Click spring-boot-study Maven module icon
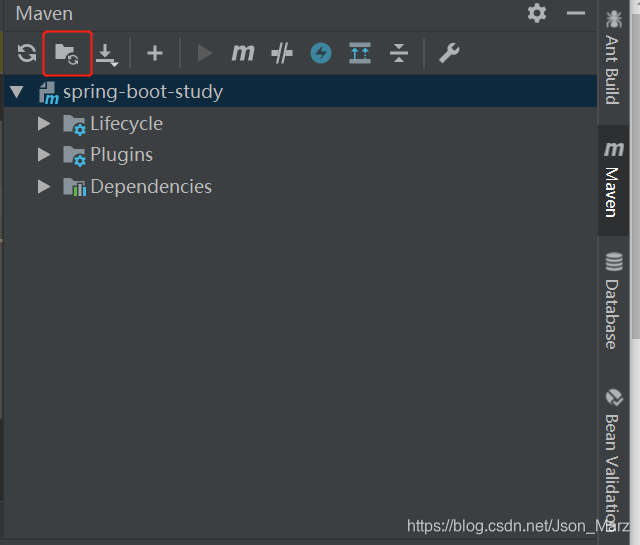 (x=49, y=93)
